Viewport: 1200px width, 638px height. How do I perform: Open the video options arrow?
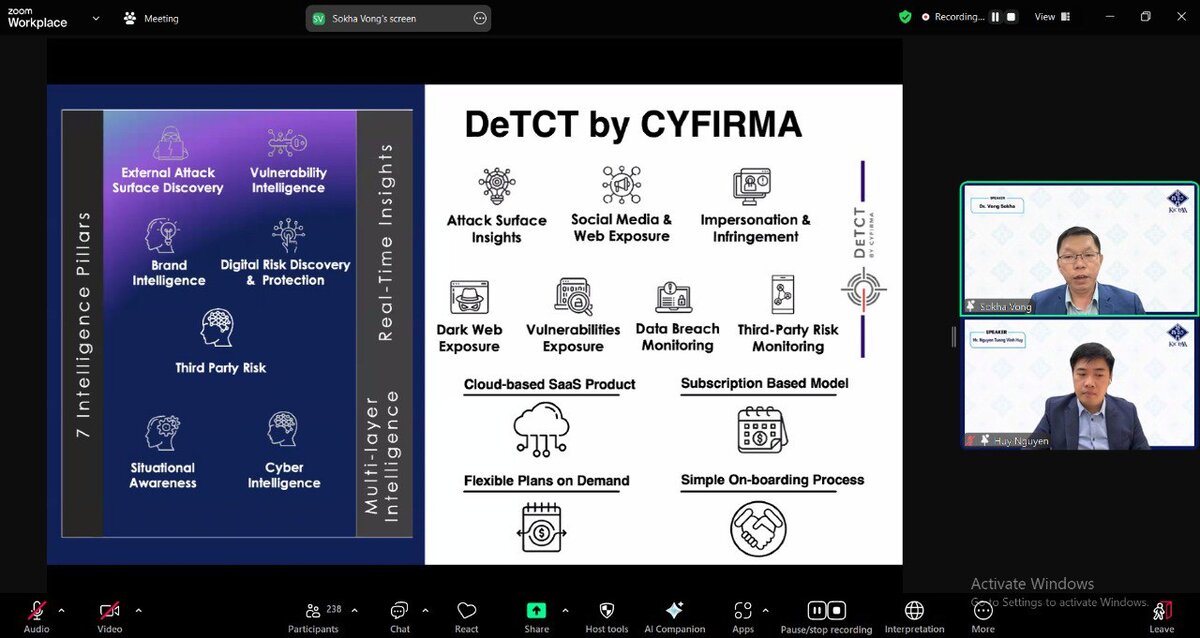click(137, 610)
